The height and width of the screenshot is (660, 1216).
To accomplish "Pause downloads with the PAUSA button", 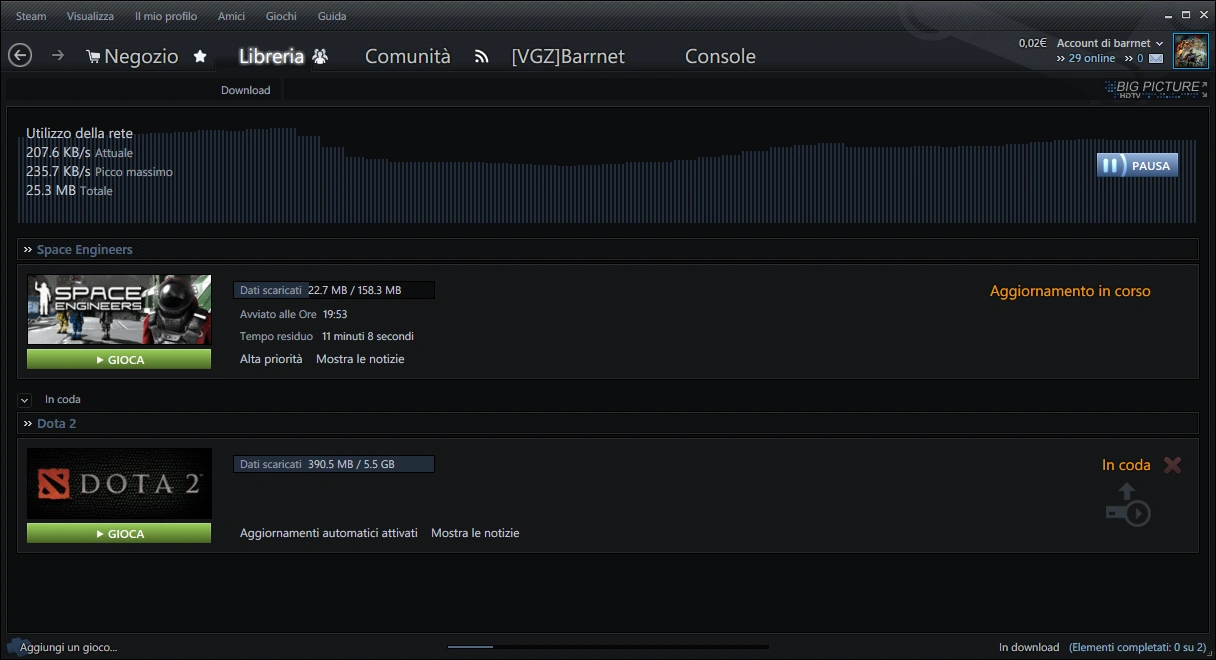I will (1138, 165).
